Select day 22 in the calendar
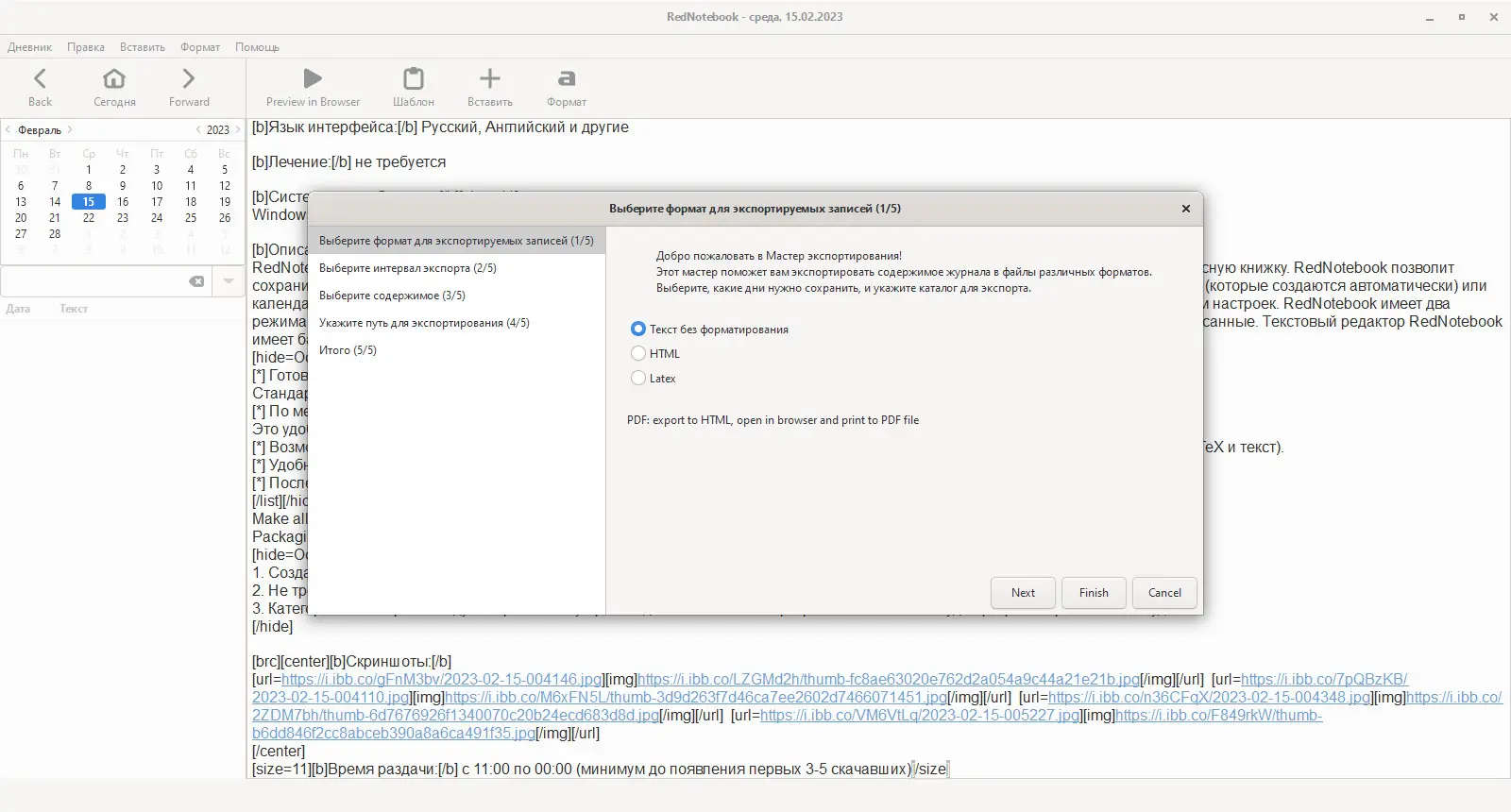 [x=89, y=217]
